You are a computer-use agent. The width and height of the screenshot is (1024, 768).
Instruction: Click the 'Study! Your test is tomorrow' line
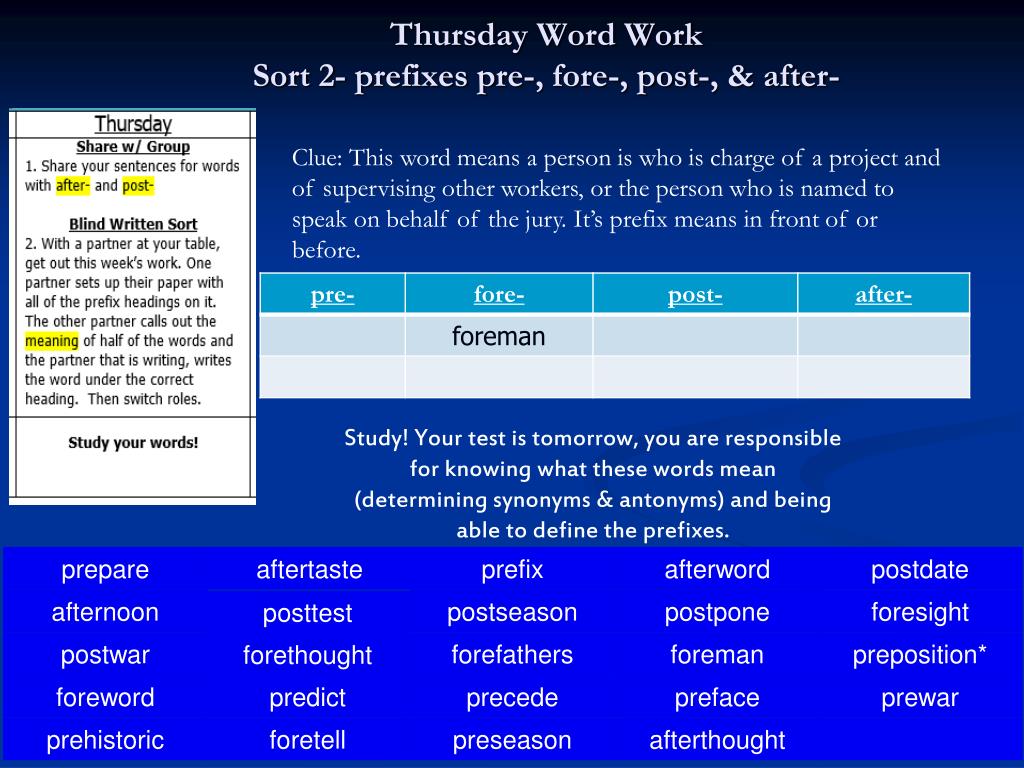pyautogui.click(x=592, y=438)
